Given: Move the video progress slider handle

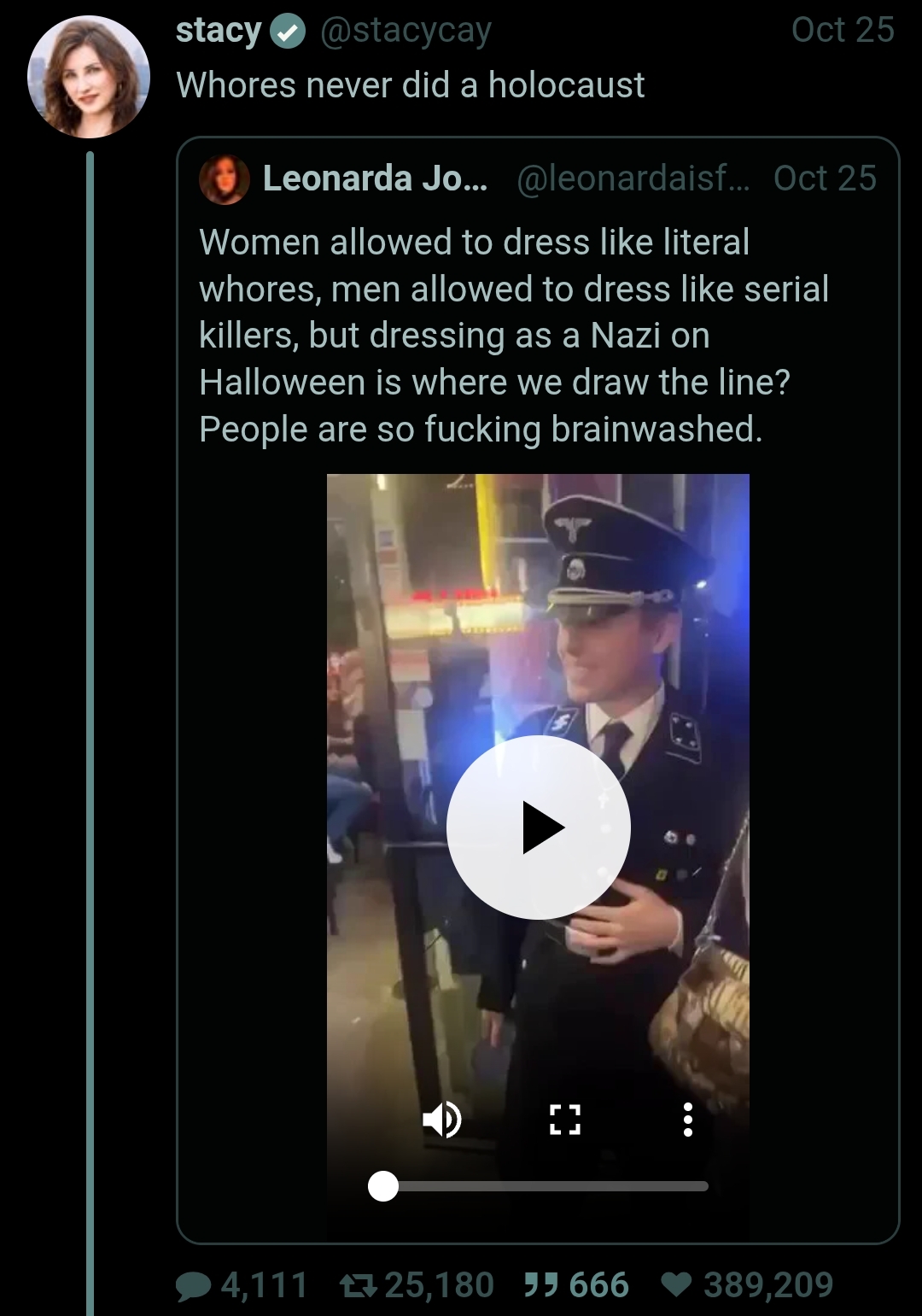Looking at the screenshot, I should tap(383, 1185).
